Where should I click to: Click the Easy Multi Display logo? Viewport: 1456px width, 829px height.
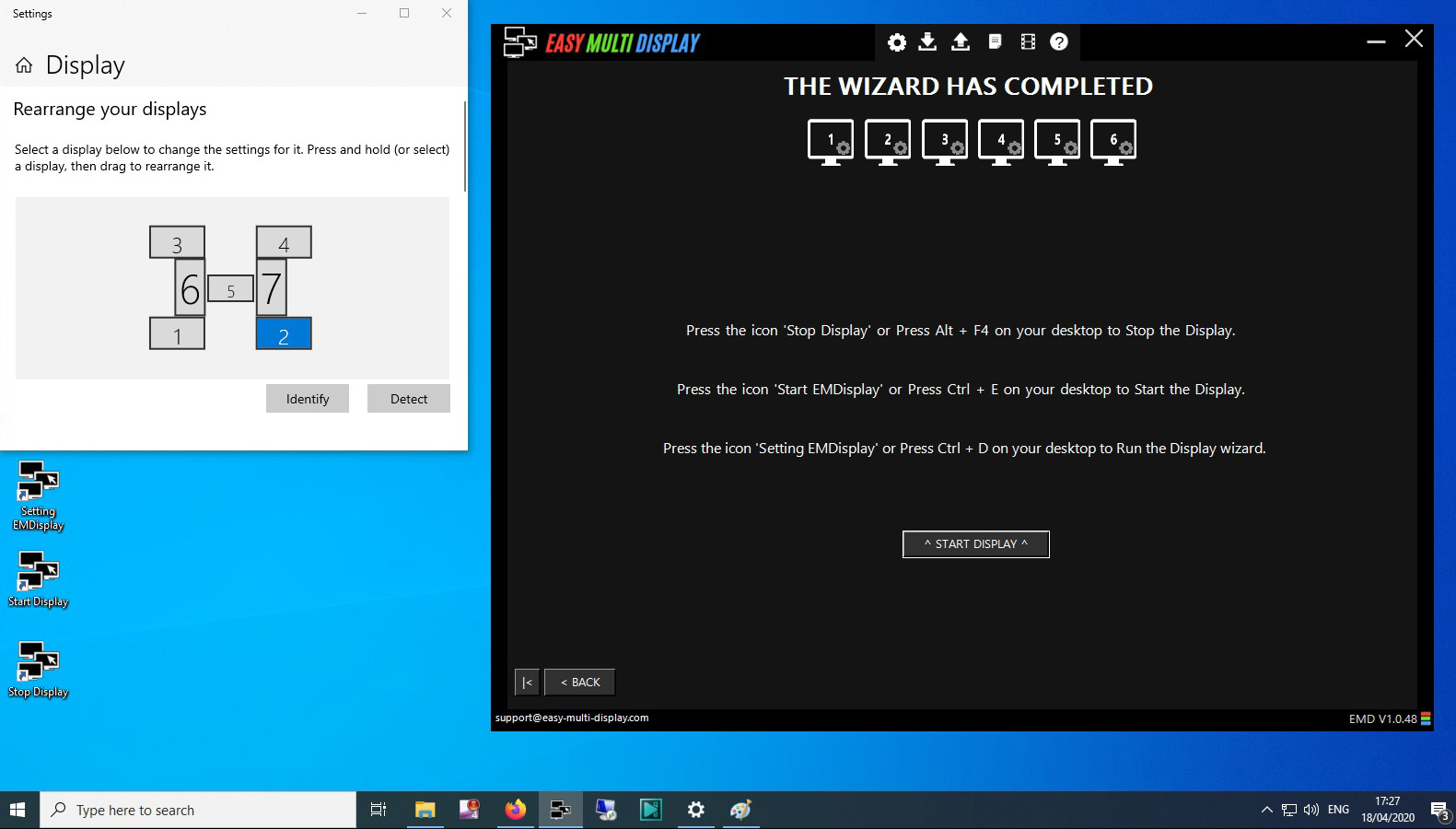(x=602, y=42)
